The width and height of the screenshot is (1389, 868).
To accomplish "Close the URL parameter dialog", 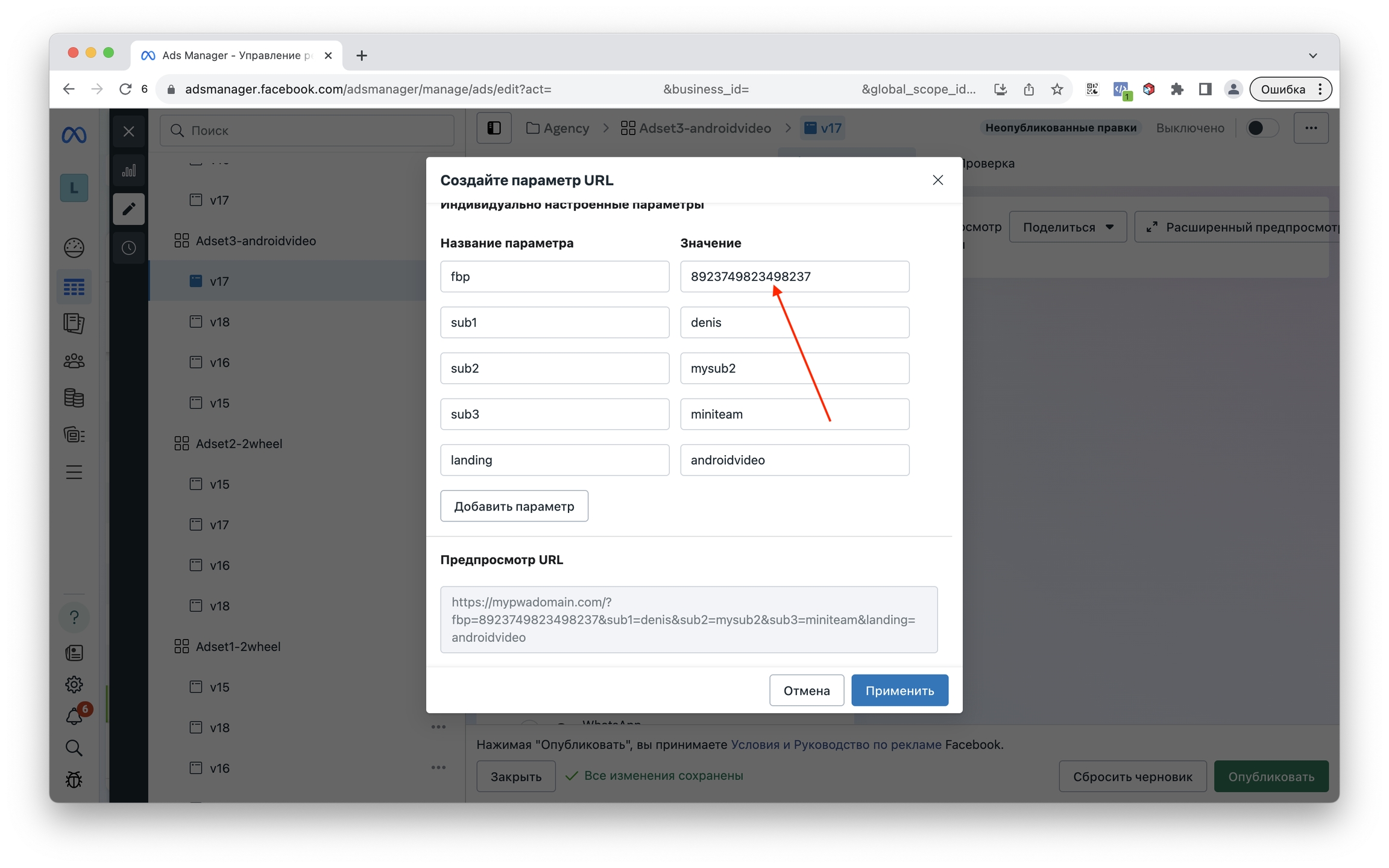I will (x=937, y=180).
